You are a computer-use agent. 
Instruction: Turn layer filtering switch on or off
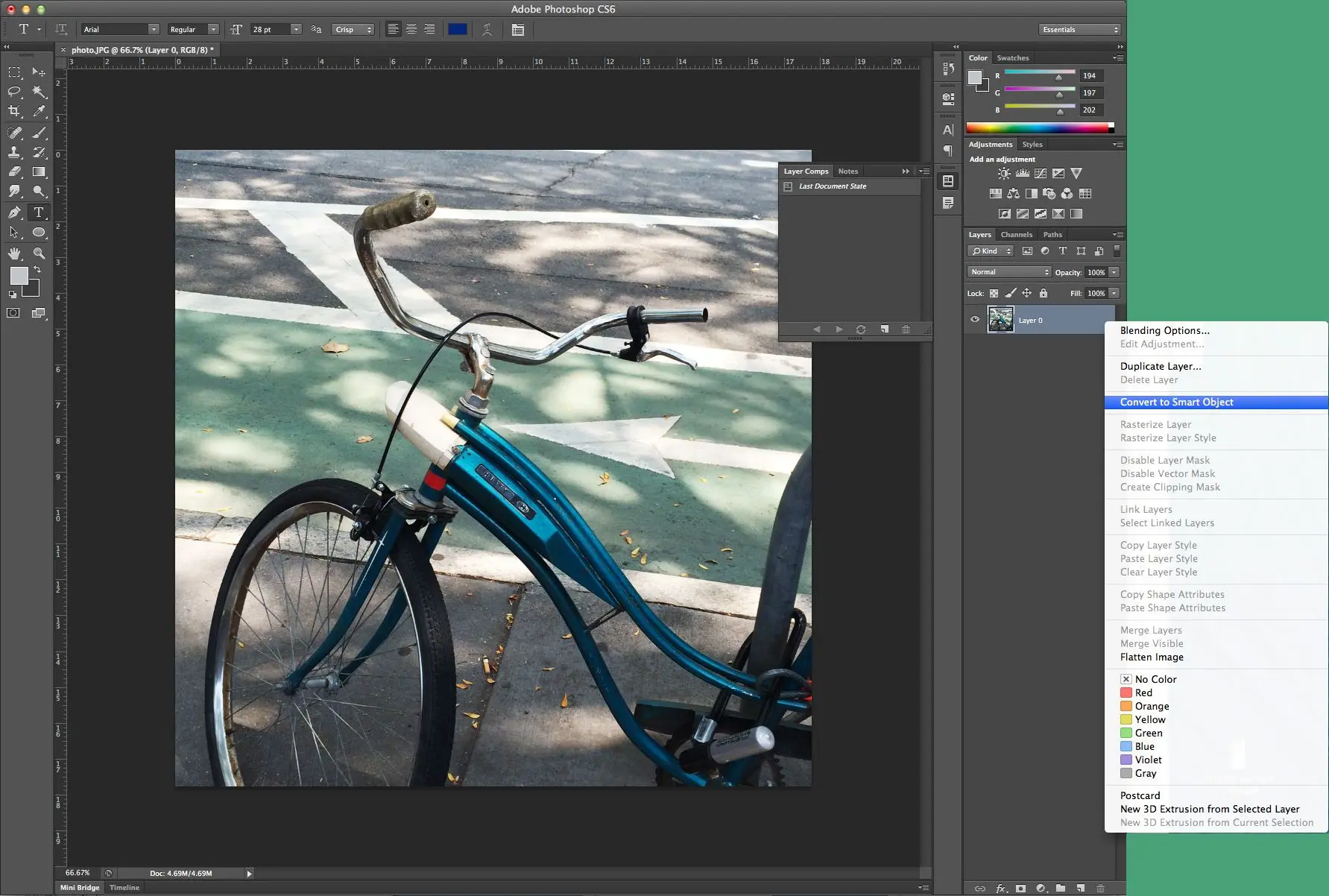1117,251
